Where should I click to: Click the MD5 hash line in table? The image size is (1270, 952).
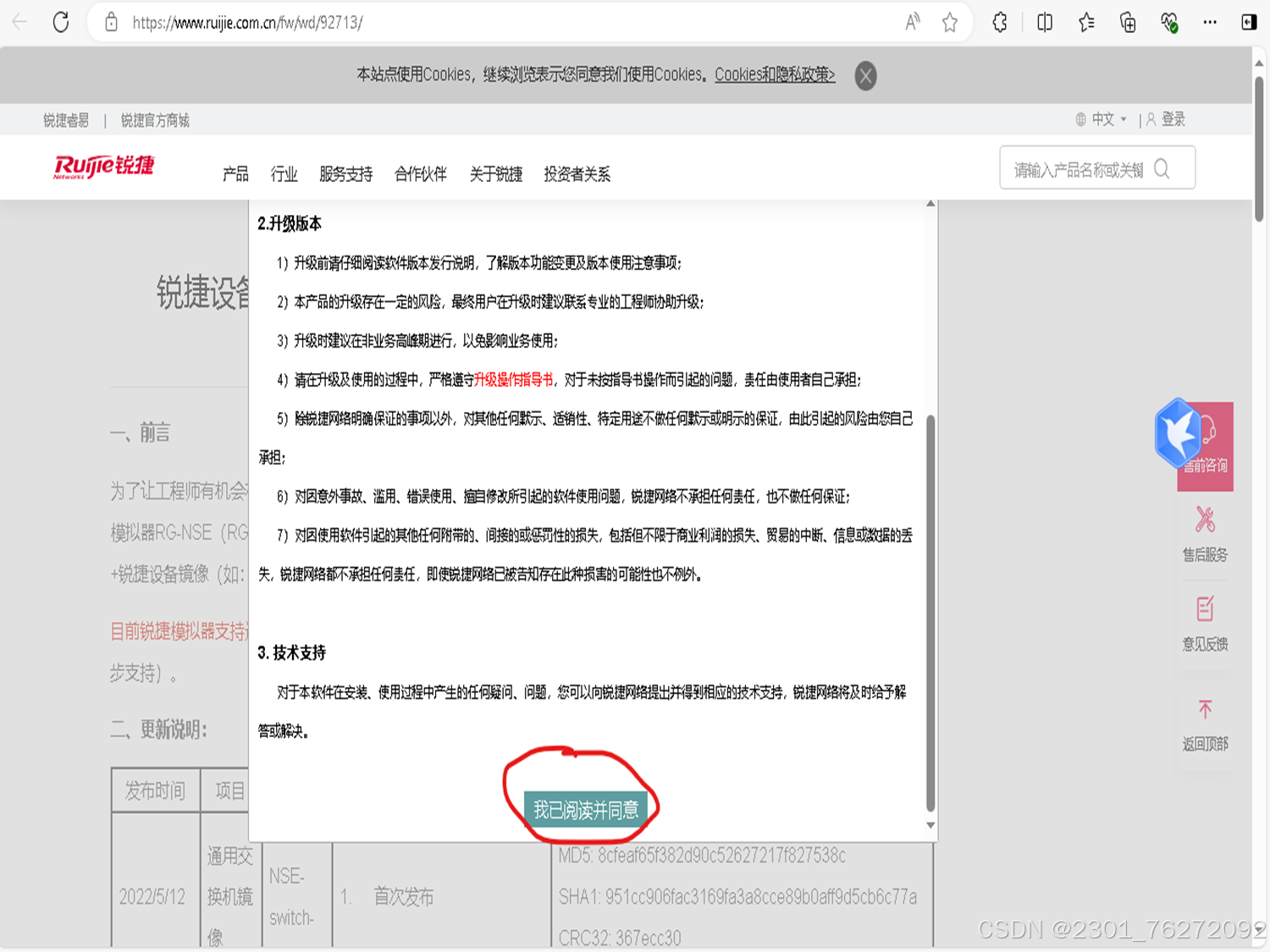click(702, 856)
